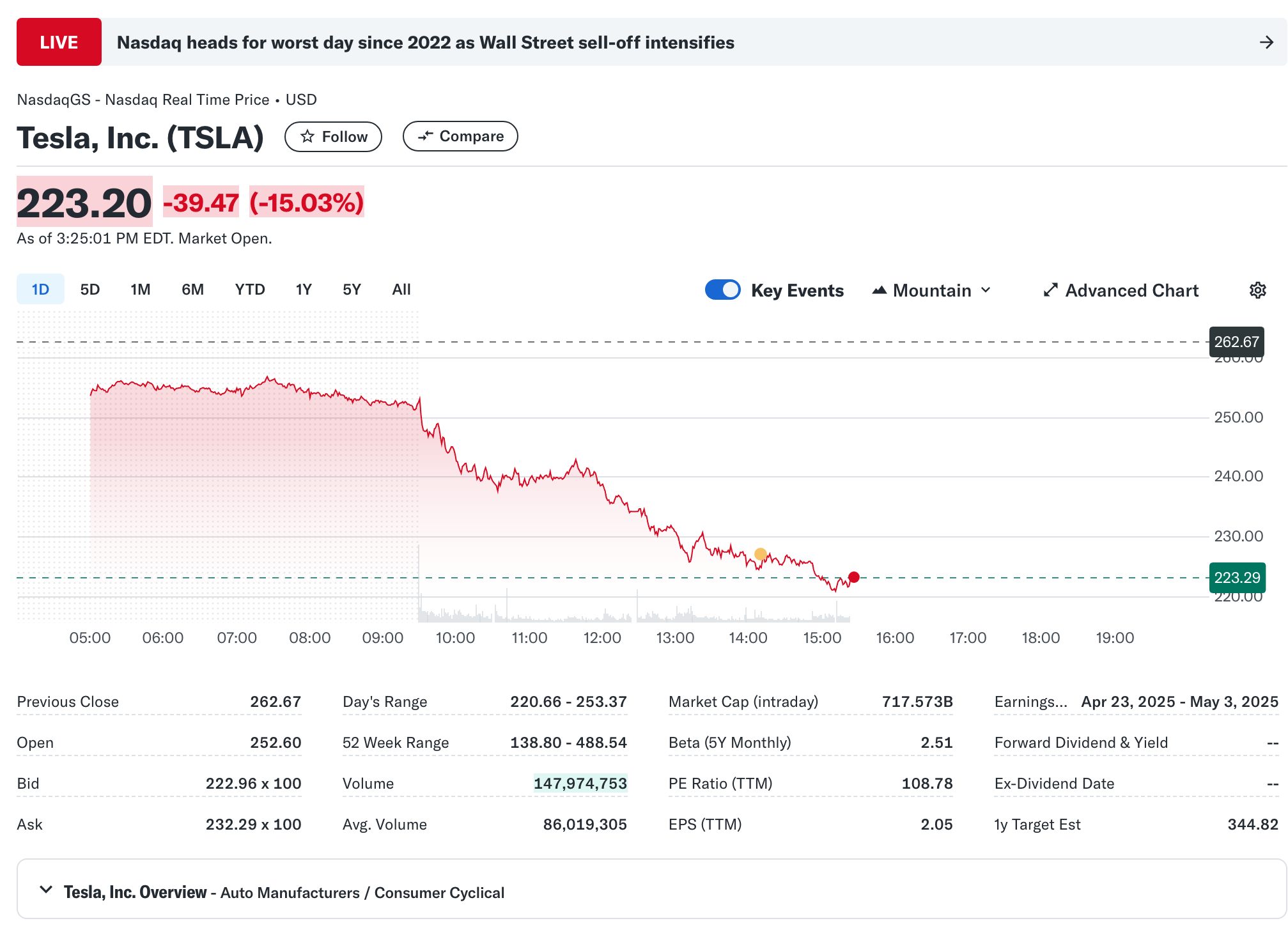The width and height of the screenshot is (1288, 937).
Task: Show the 1Y chart range
Action: pos(304,289)
